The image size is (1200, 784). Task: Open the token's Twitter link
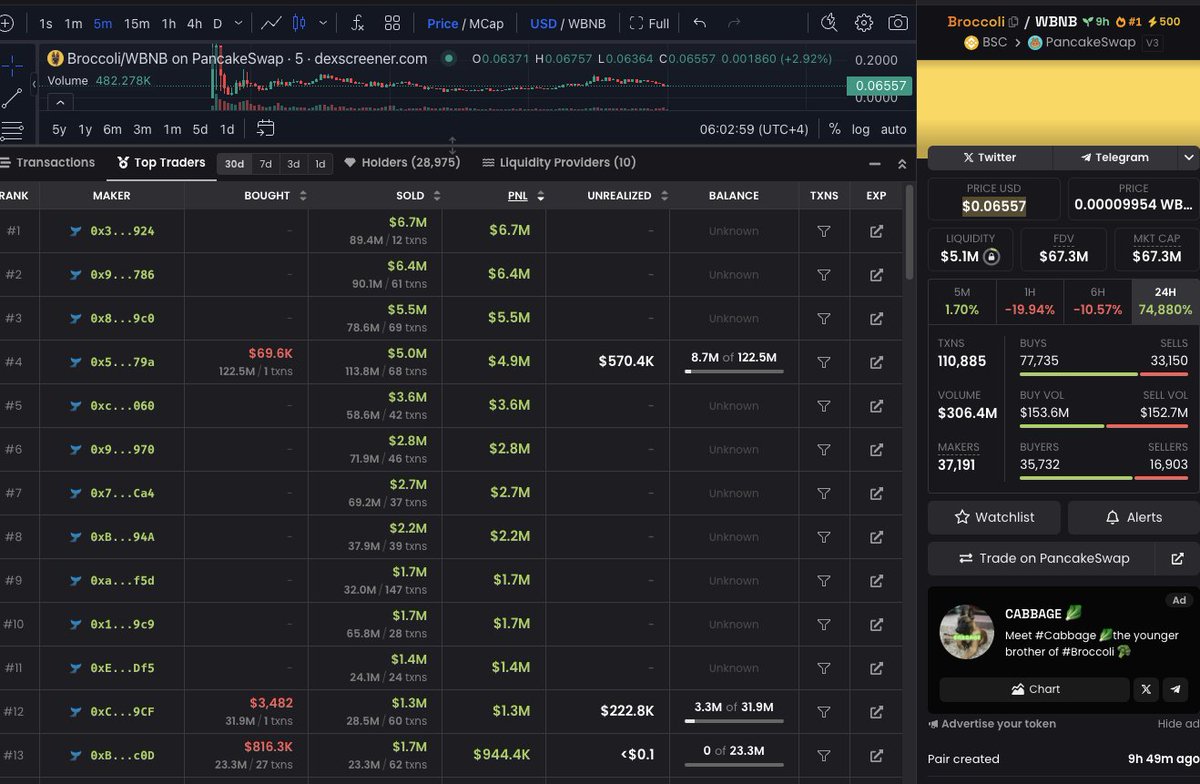pos(989,157)
